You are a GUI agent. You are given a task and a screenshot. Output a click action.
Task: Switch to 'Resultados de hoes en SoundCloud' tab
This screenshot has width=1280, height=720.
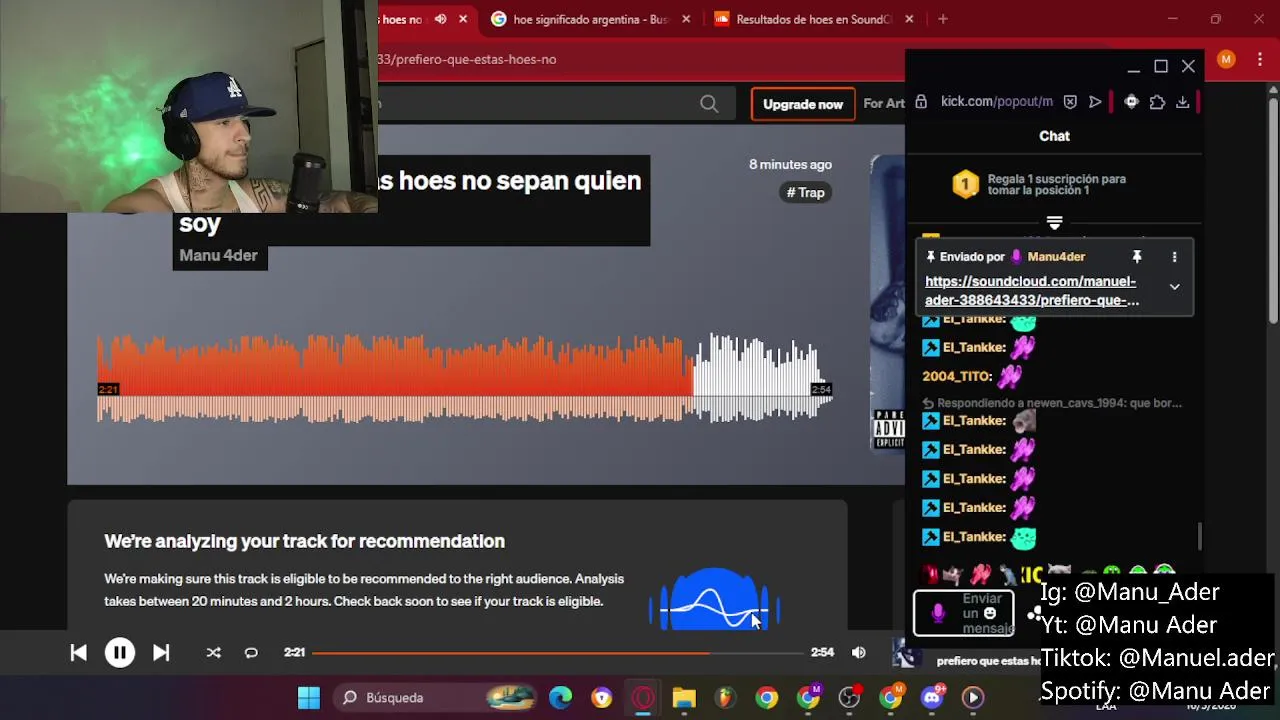click(812, 19)
